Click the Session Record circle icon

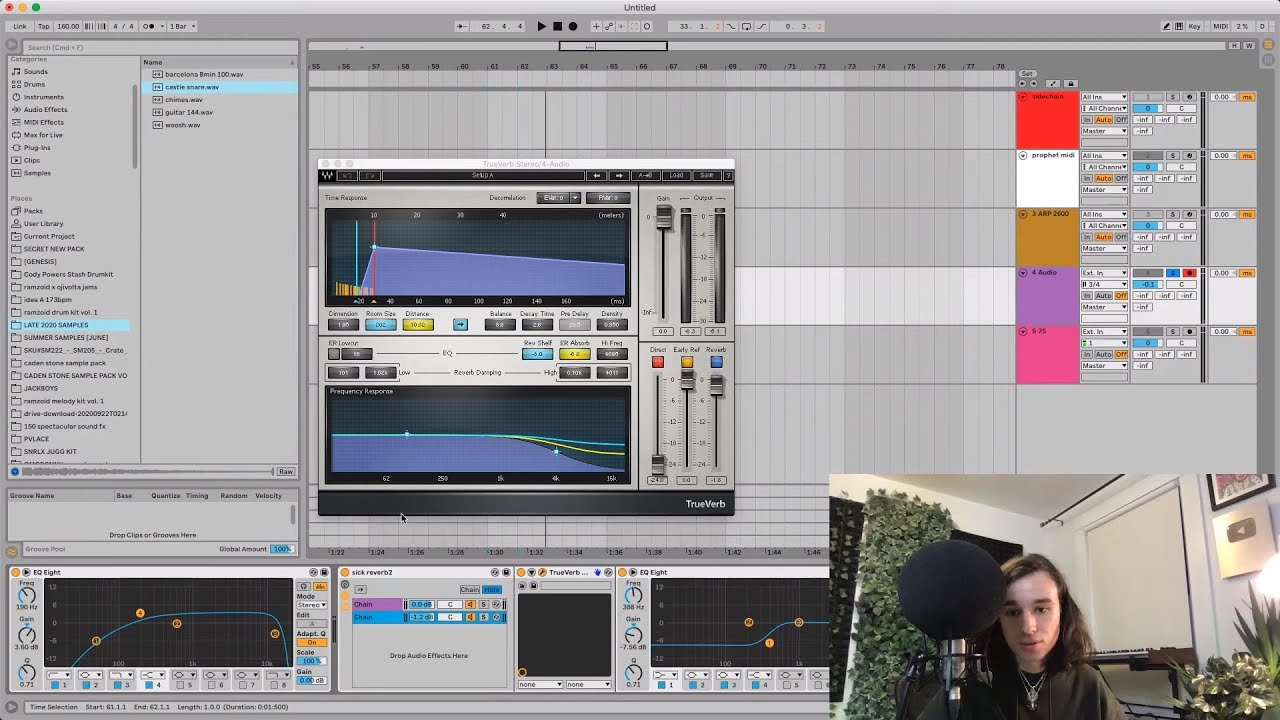click(647, 26)
